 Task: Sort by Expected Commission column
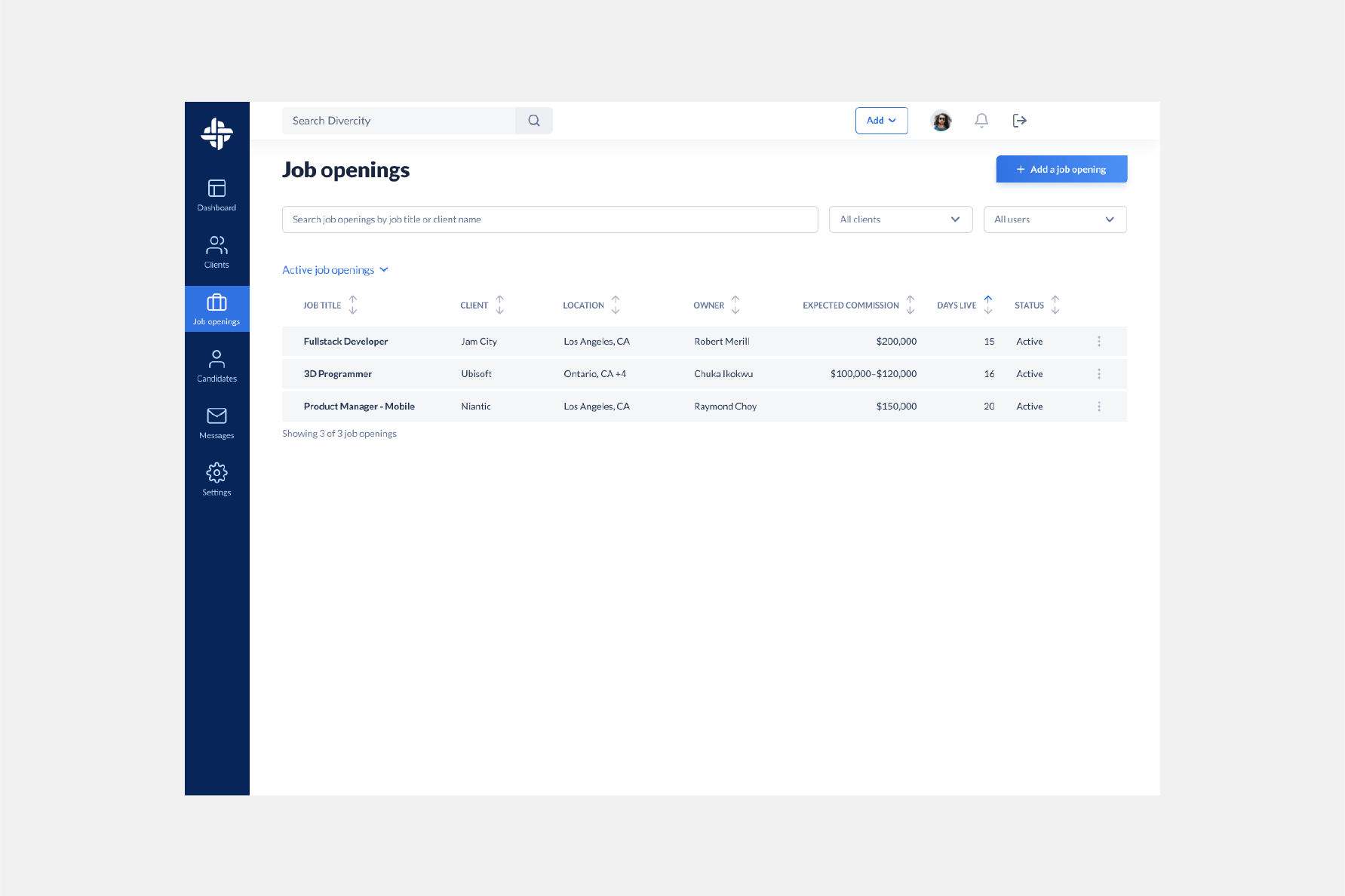pos(910,305)
